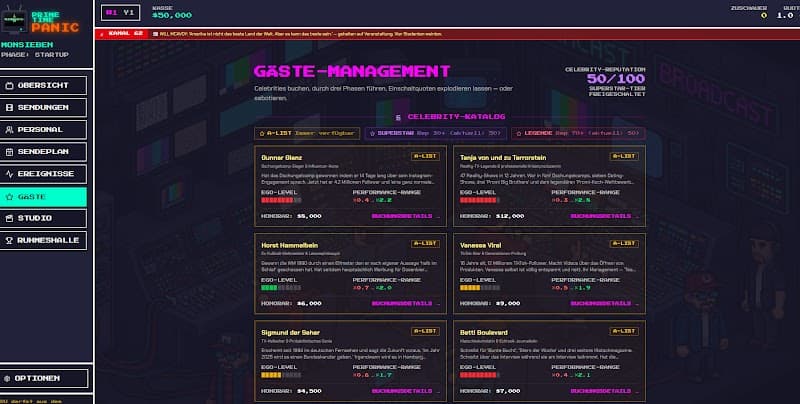Filter catalog by Legende tier
This screenshot has width=800, height=404.
(x=578, y=133)
